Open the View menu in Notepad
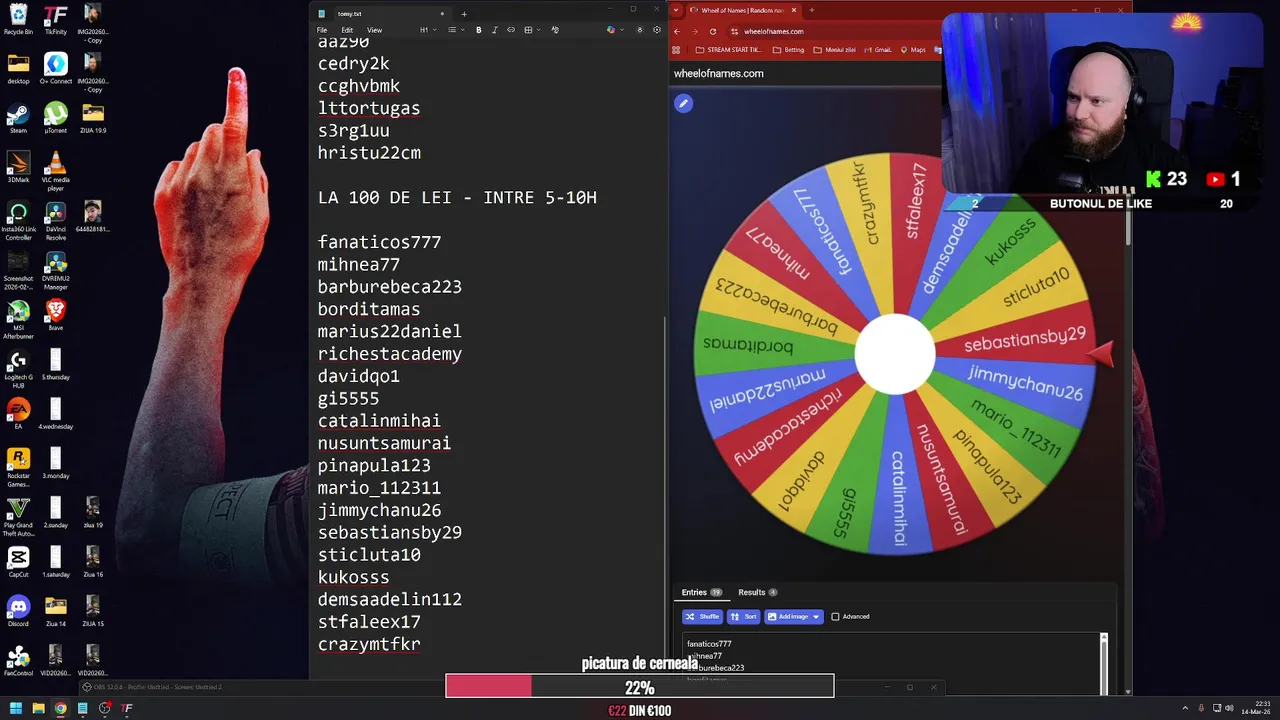Viewport: 1280px width, 720px height. click(374, 30)
